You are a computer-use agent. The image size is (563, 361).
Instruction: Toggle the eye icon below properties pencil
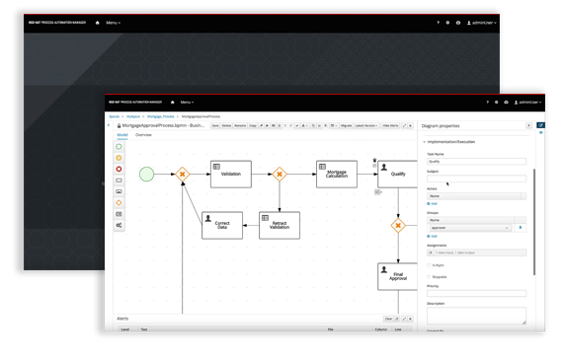tap(541, 133)
